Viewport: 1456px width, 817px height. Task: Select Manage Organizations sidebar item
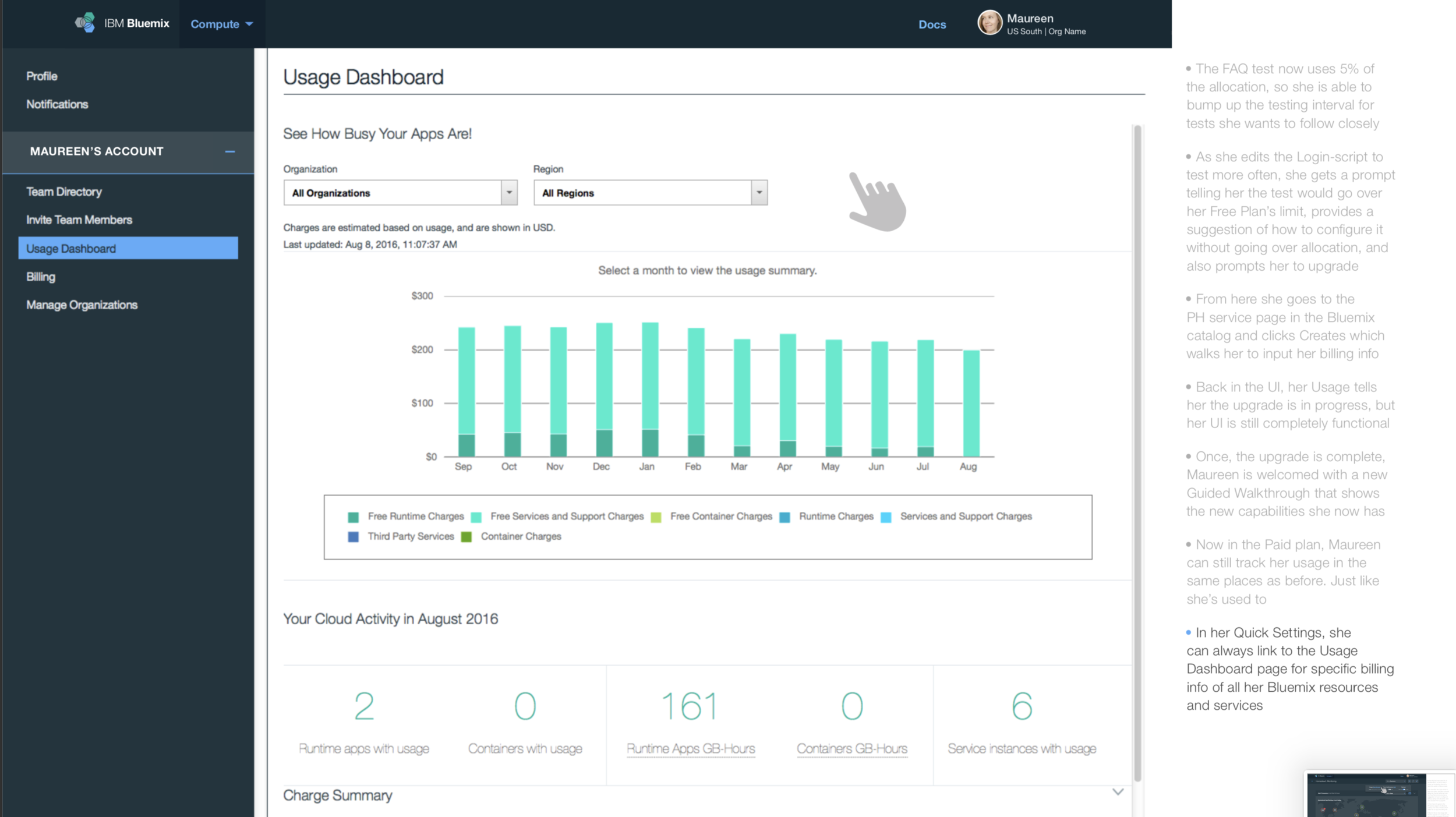[x=82, y=305]
